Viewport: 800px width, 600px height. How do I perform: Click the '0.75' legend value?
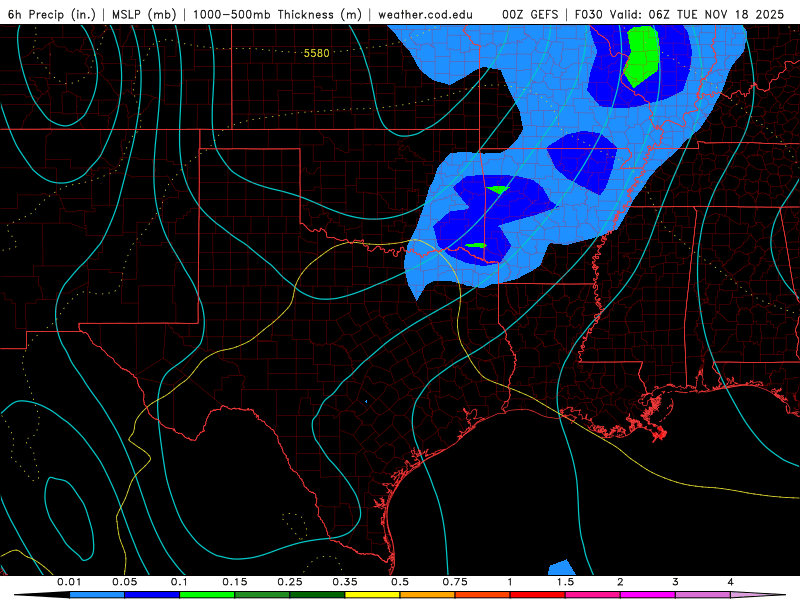tap(455, 582)
